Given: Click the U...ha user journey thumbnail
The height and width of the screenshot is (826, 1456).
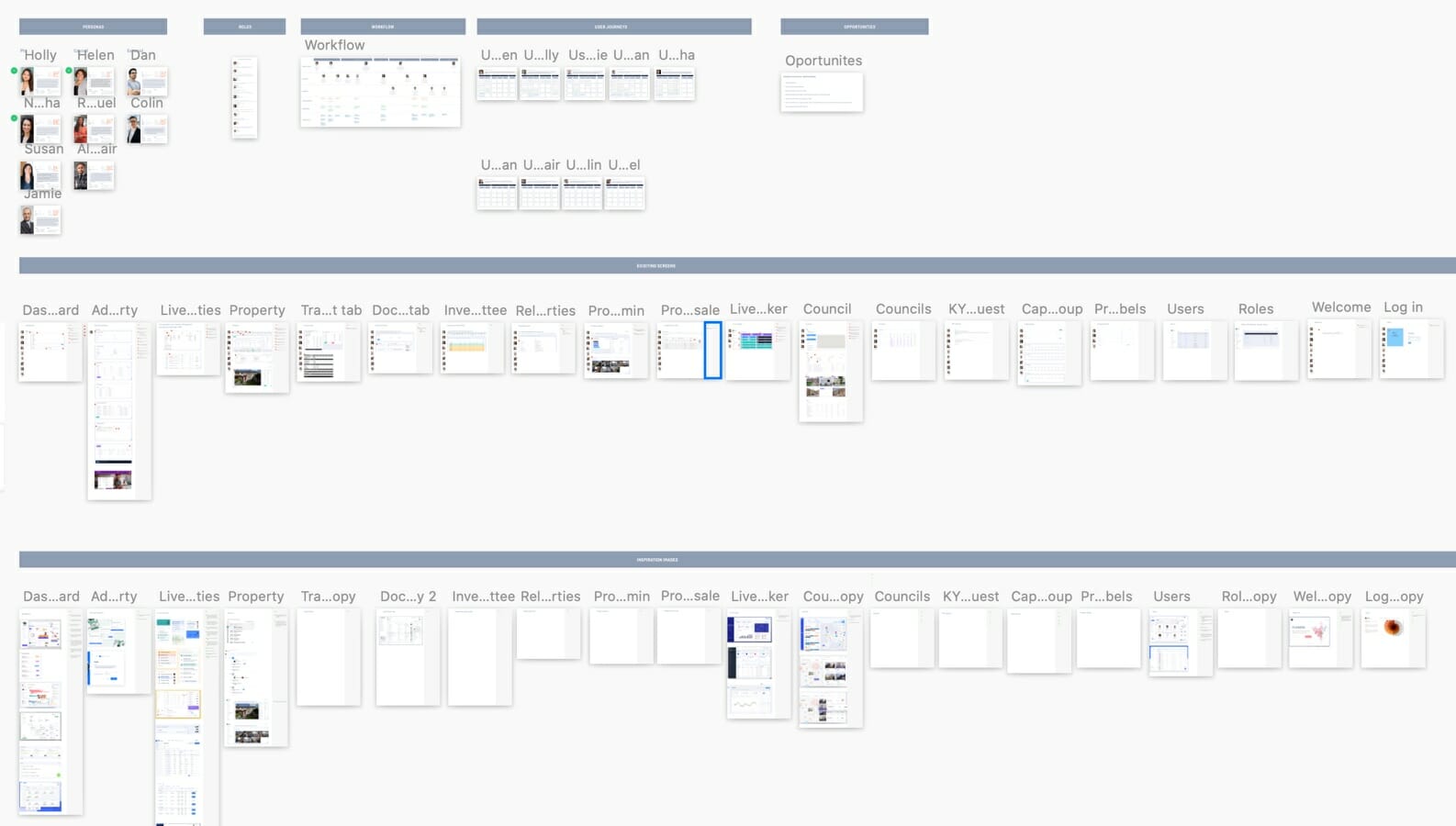Looking at the screenshot, I should tap(675, 84).
